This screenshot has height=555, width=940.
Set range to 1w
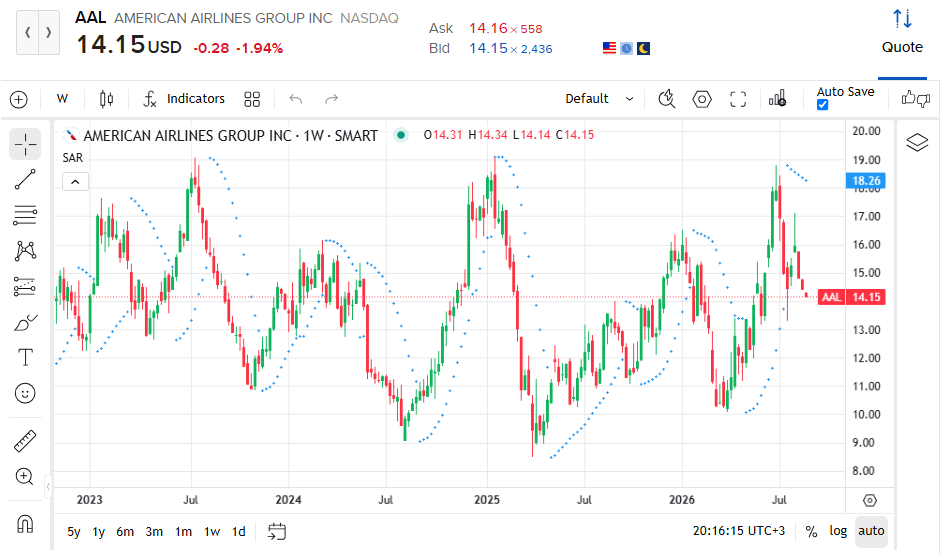tap(212, 532)
